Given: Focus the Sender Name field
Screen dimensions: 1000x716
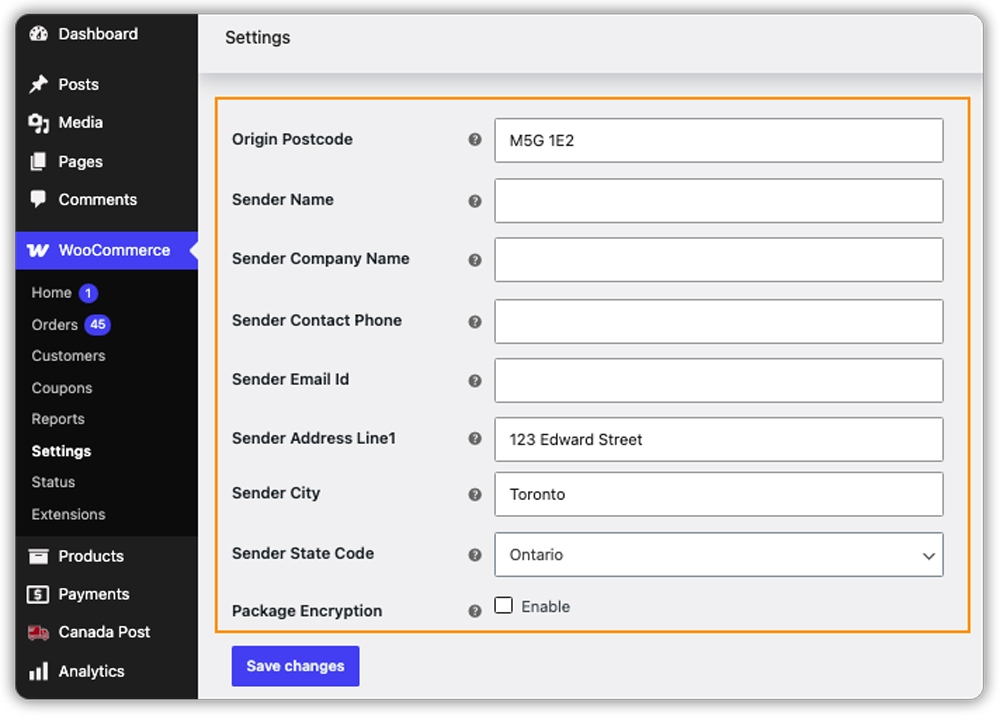Looking at the screenshot, I should coord(719,201).
